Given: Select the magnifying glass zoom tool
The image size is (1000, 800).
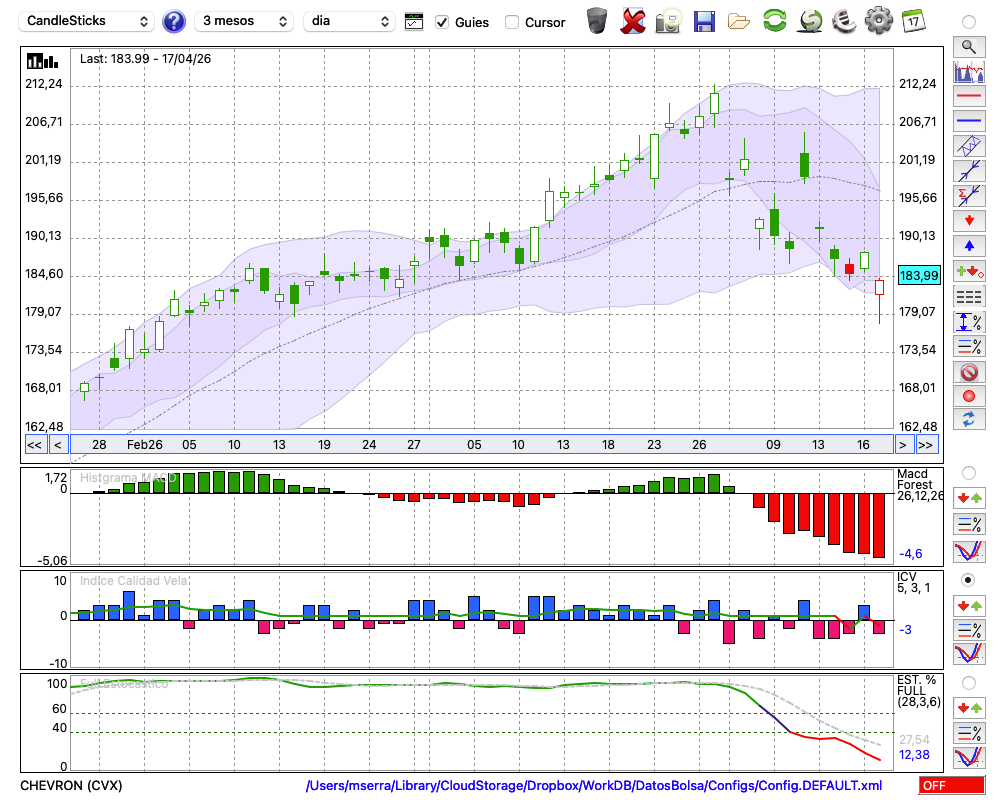Looking at the screenshot, I should (x=969, y=47).
